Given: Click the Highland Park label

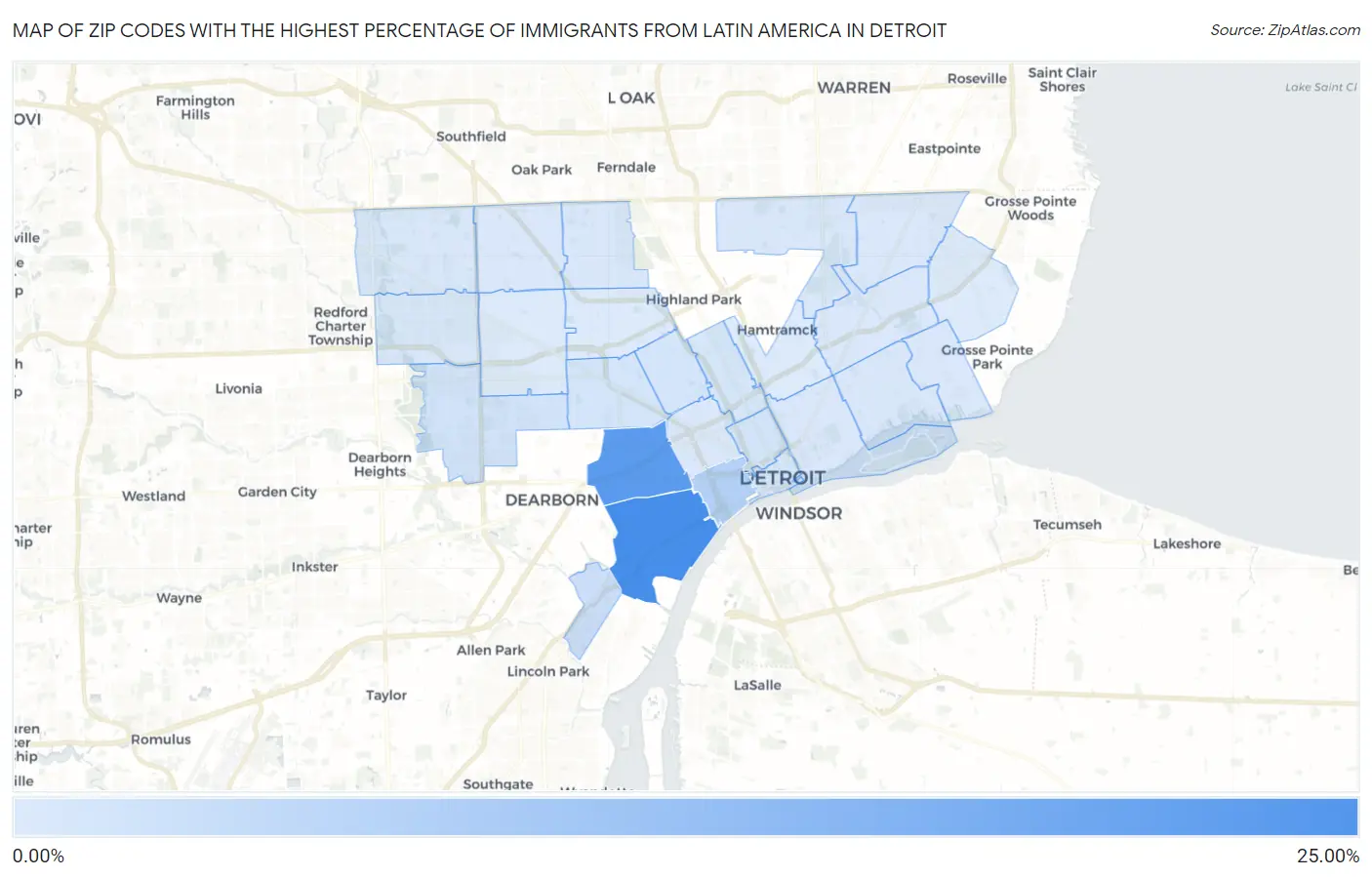Looking at the screenshot, I should point(693,299).
